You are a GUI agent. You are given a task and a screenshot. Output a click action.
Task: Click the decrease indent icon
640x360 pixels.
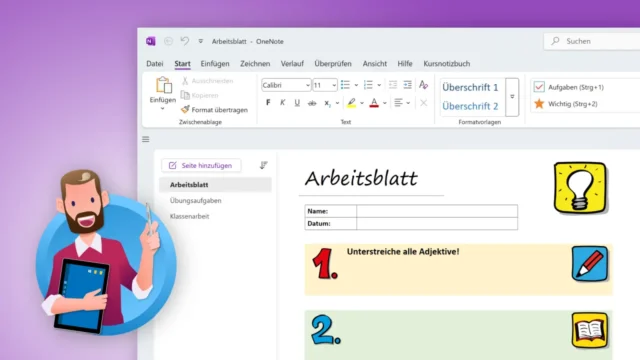[393, 84]
